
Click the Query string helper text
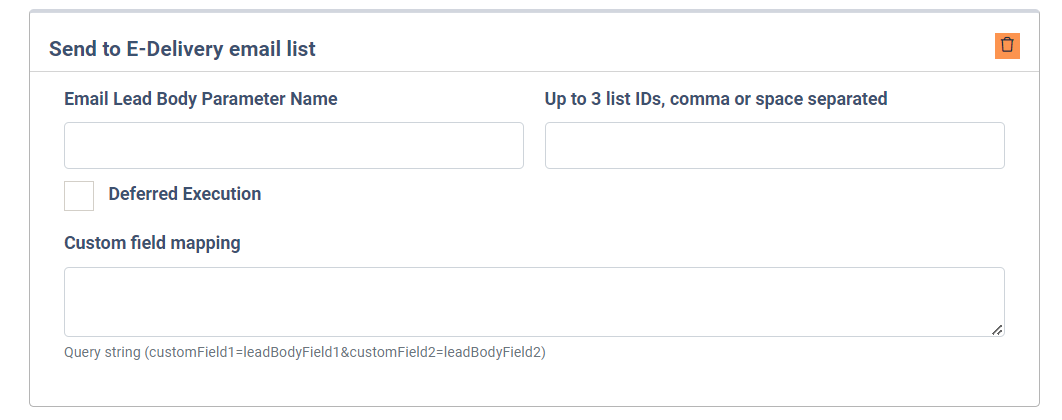(305, 352)
